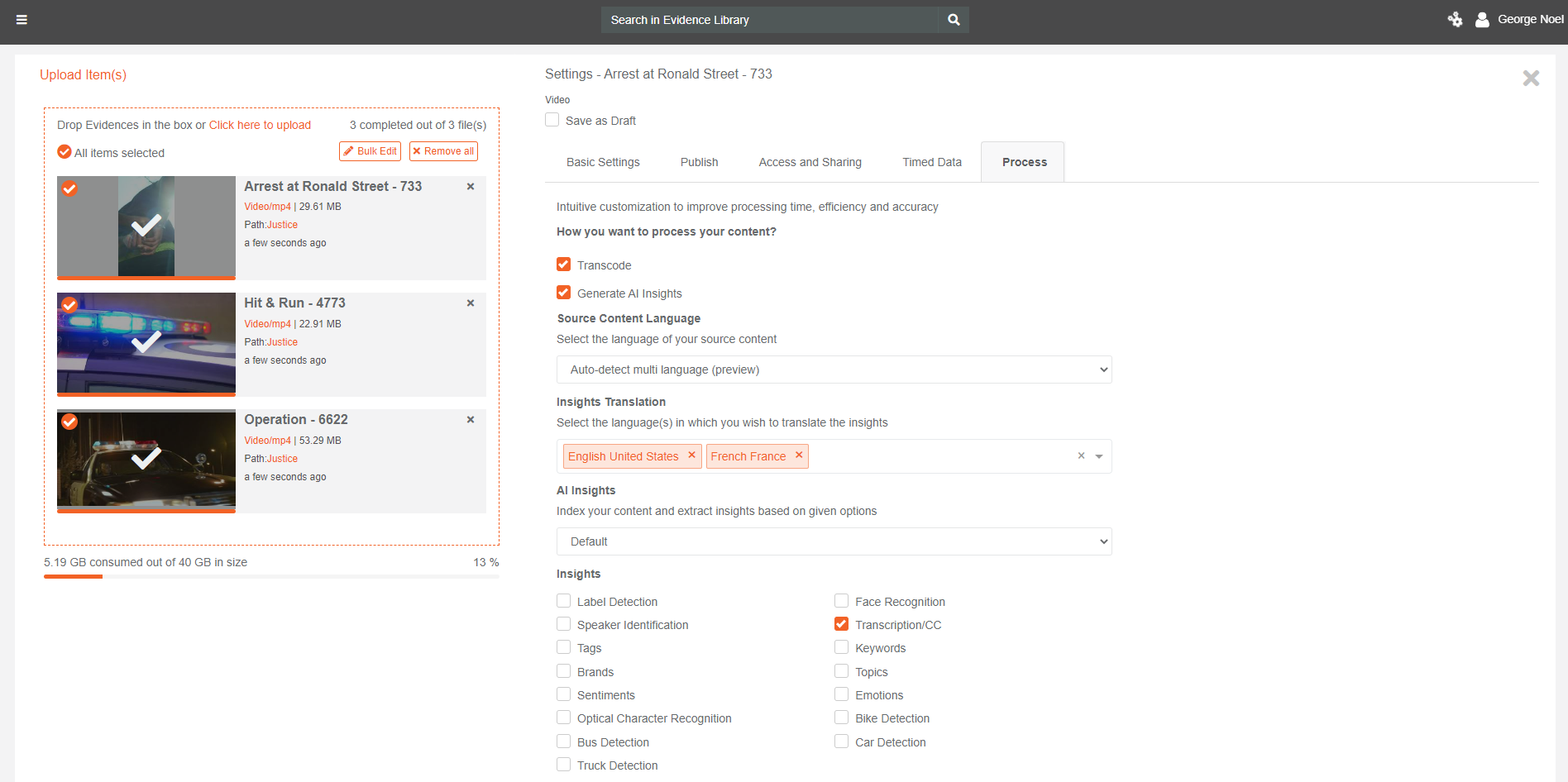Expand the AI Insights Default dropdown
The image size is (1568, 782).
834,541
